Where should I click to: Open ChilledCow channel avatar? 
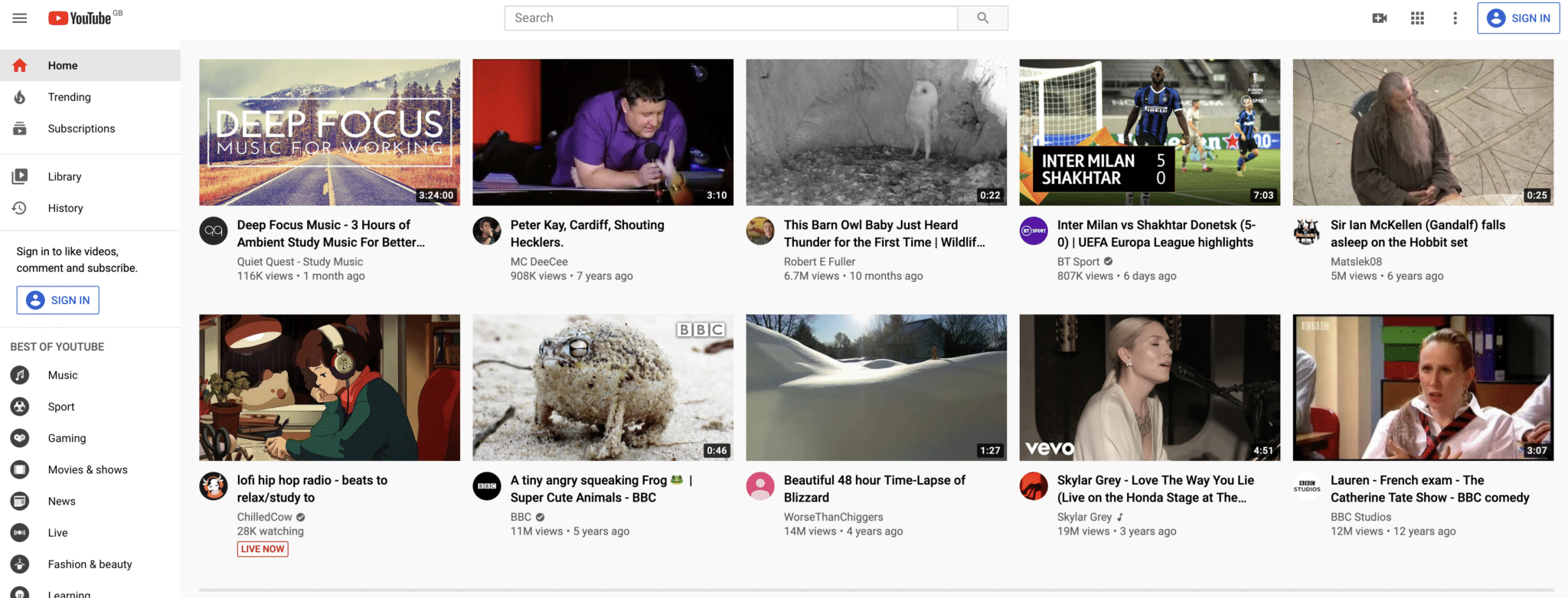click(214, 485)
